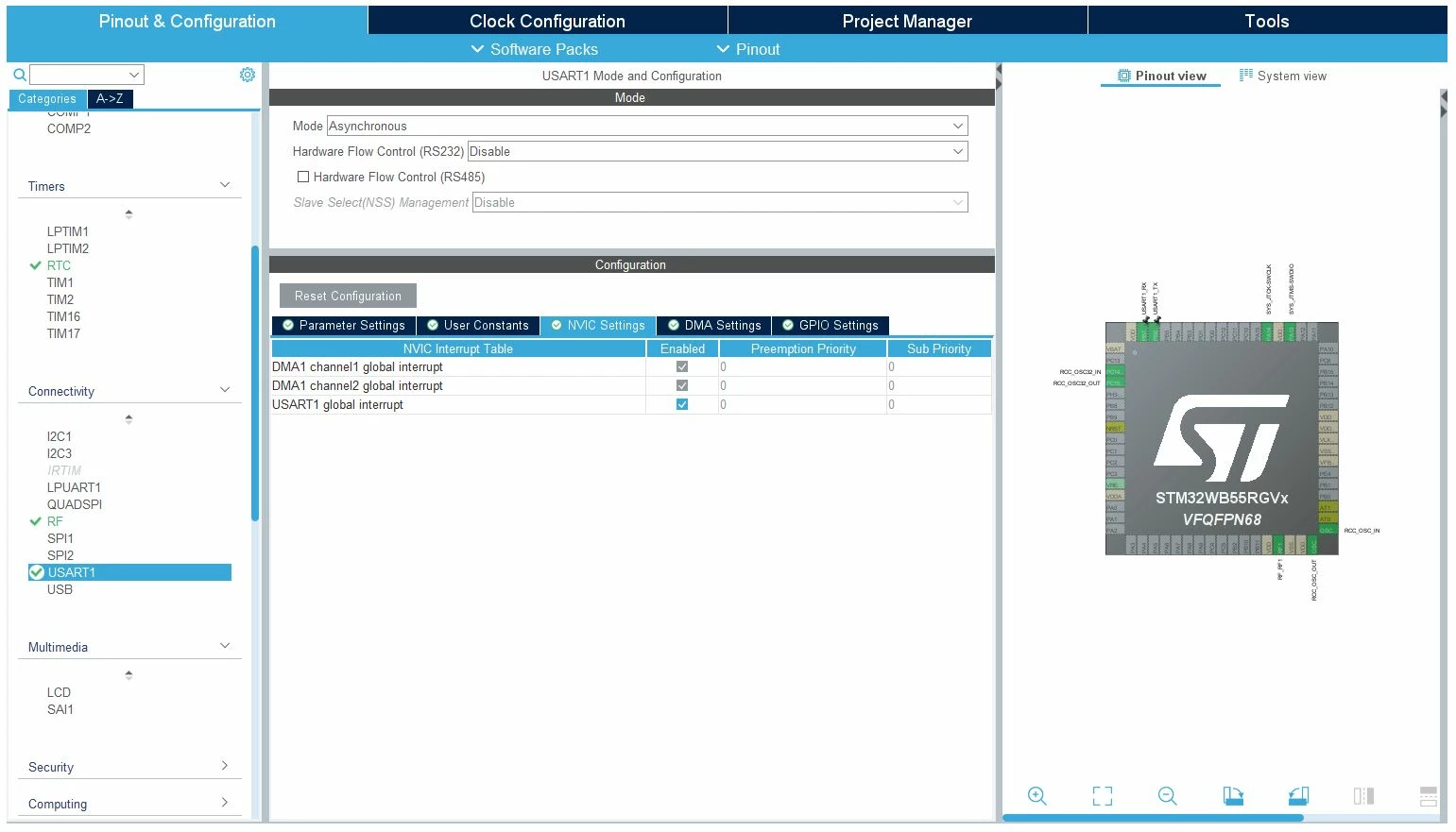Open the Slave Select(NSS) Management dropdown
The width and height of the screenshot is (1456, 832).
pyautogui.click(x=720, y=202)
